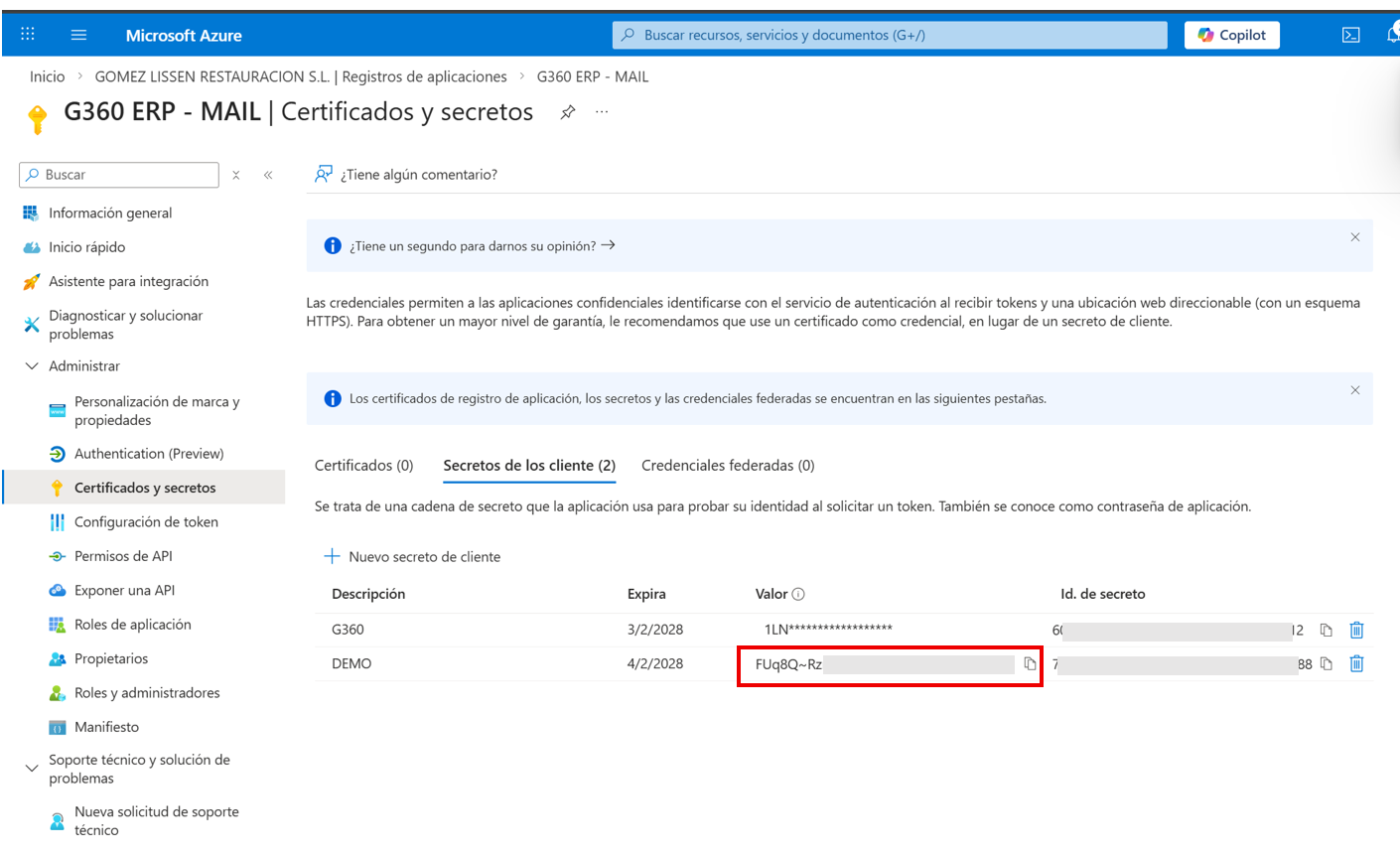Delete the DEMO client secret
The image size is (1400, 856).
(1356, 664)
